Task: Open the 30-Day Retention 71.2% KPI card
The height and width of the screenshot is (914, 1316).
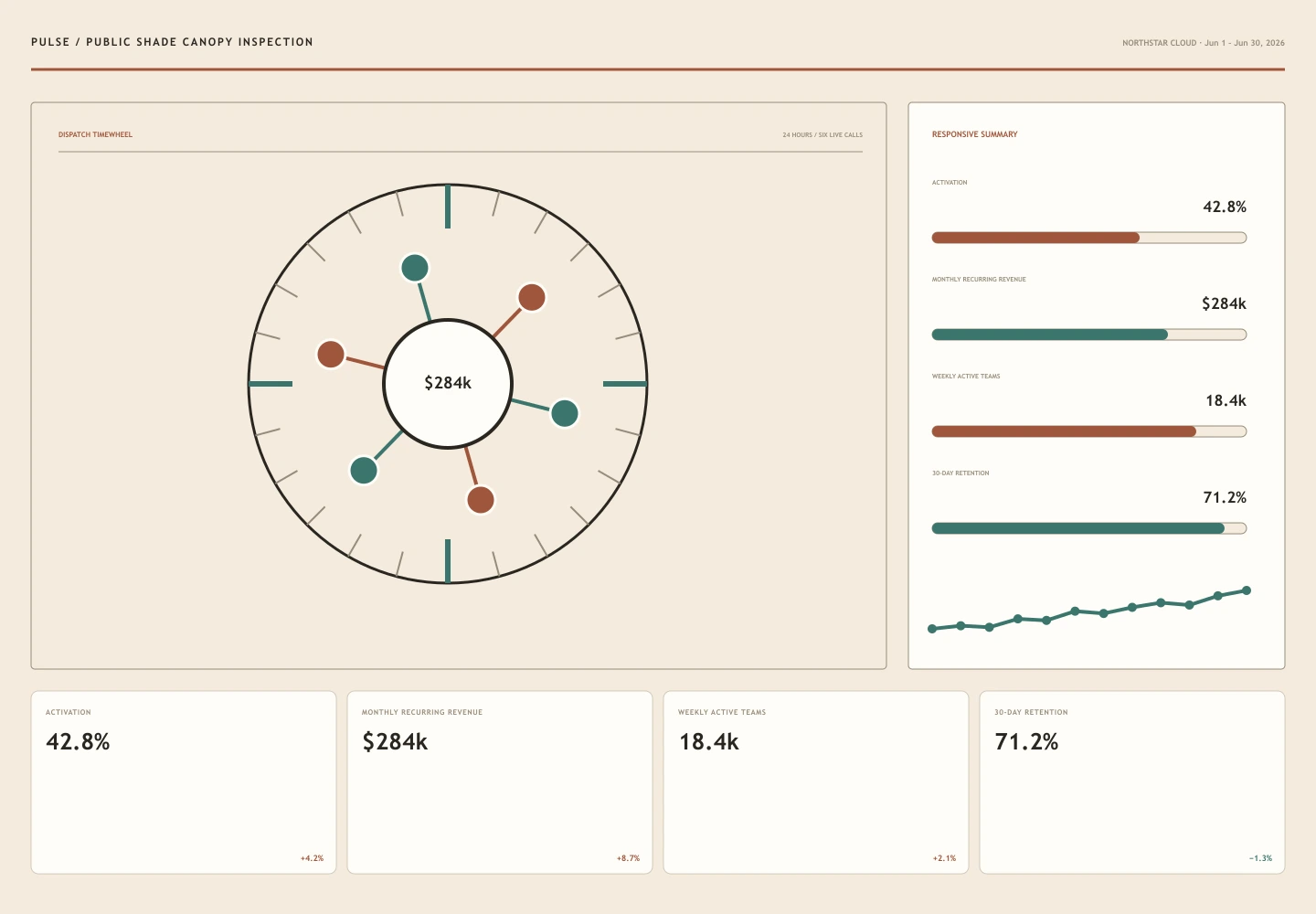Action: pyautogui.click(x=1132, y=782)
